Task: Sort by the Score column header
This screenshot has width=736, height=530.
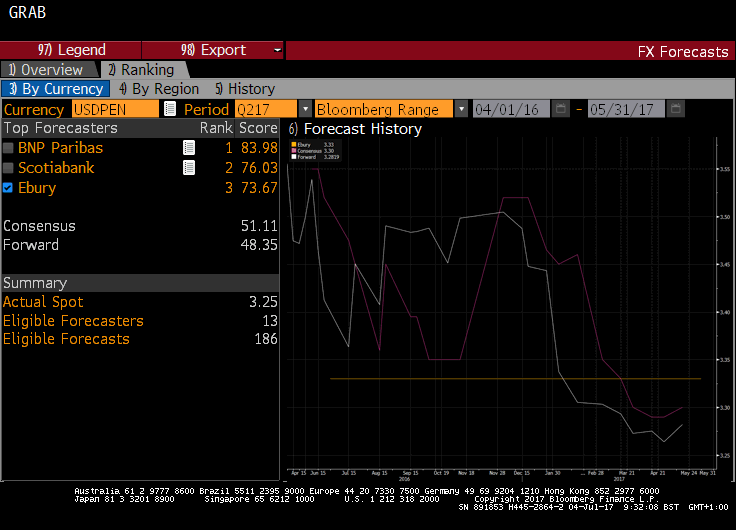Action: (258, 128)
